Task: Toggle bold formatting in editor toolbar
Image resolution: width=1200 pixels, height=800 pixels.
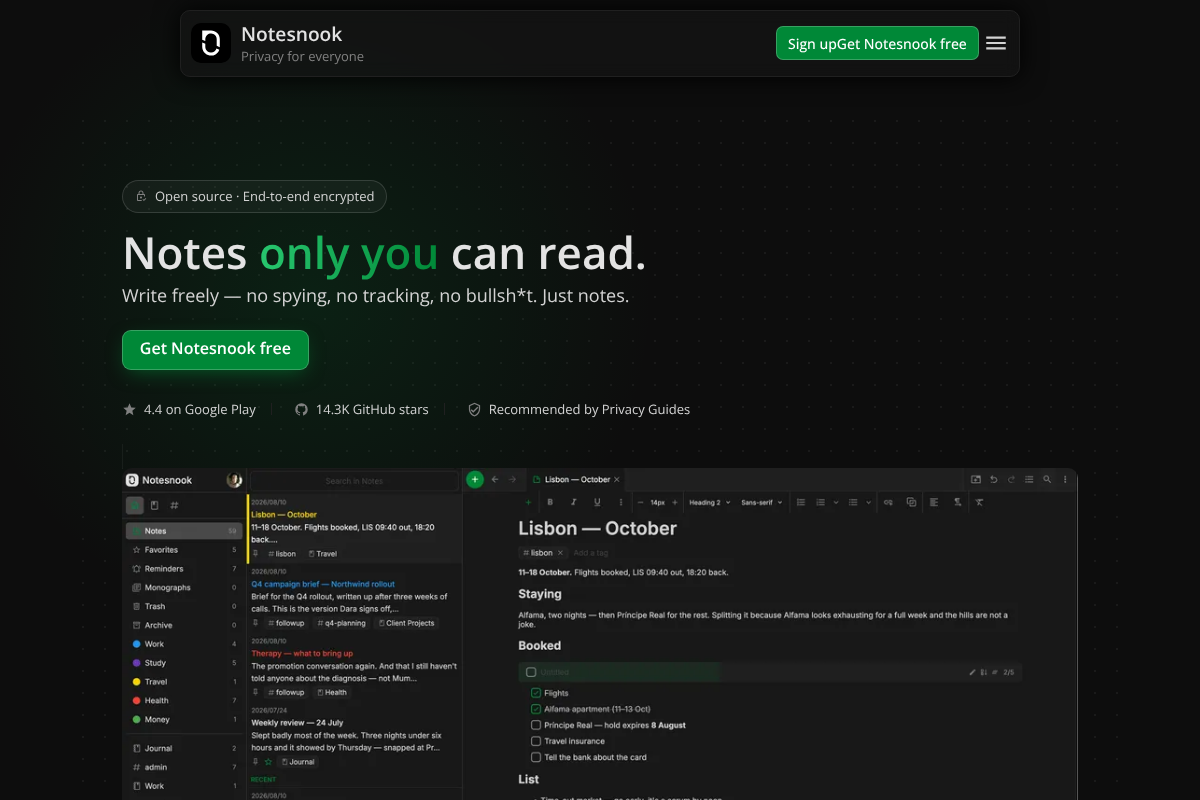Action: click(x=550, y=502)
